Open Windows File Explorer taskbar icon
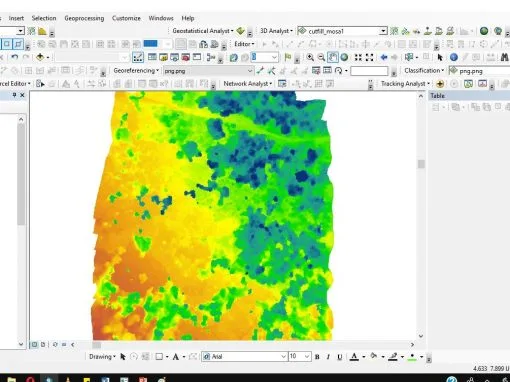The width and height of the screenshot is (510, 382). point(11,380)
